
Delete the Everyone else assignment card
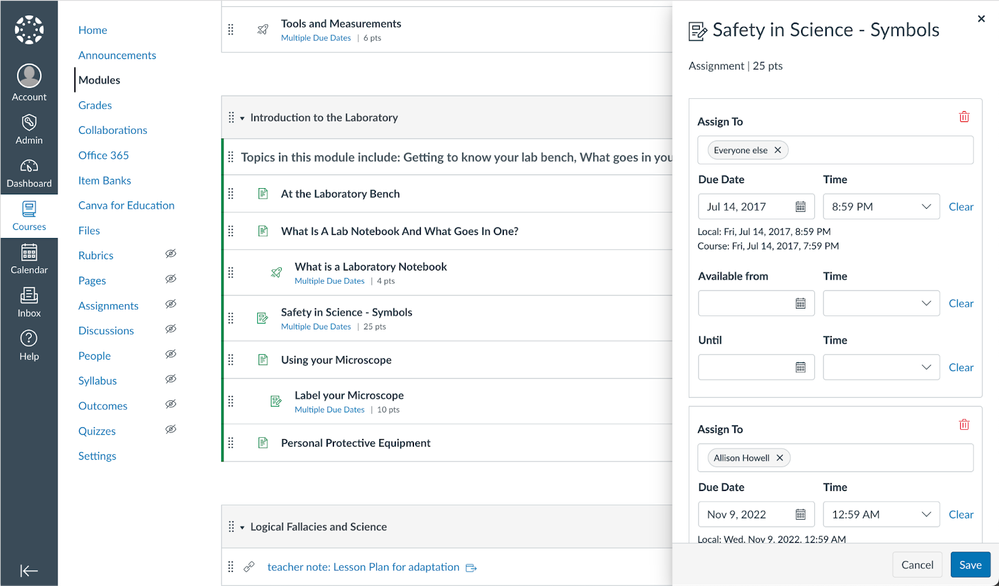point(964,117)
